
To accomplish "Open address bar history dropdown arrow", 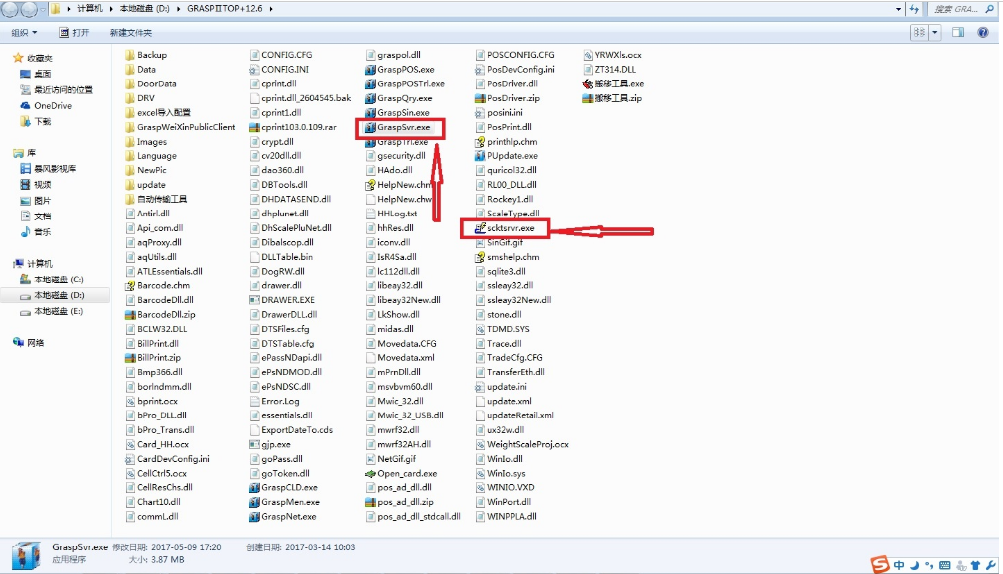I will click(x=899, y=9).
